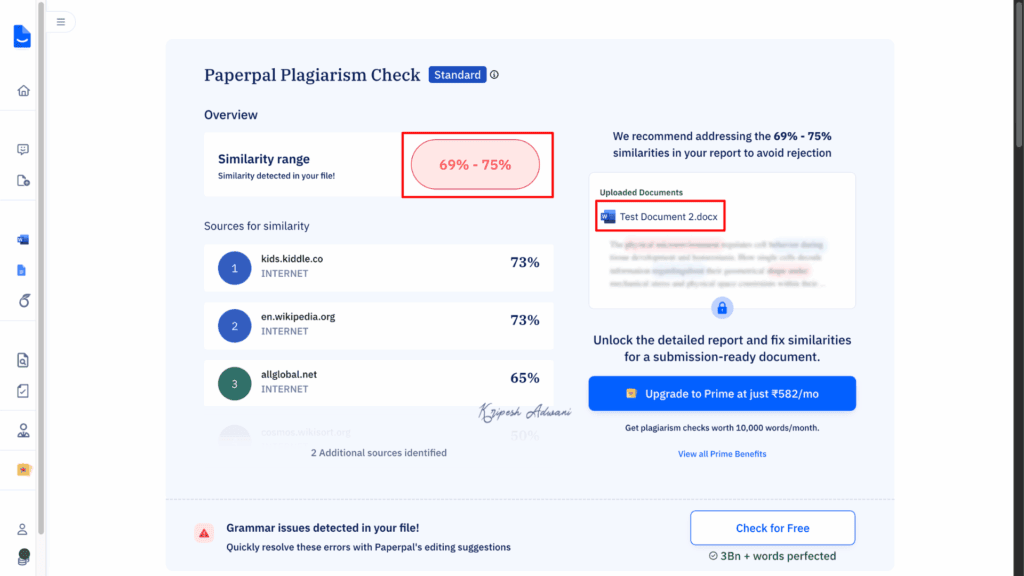Image resolution: width=1024 pixels, height=576 pixels.
Task: Select the Standard plan badge
Action: [x=457, y=74]
